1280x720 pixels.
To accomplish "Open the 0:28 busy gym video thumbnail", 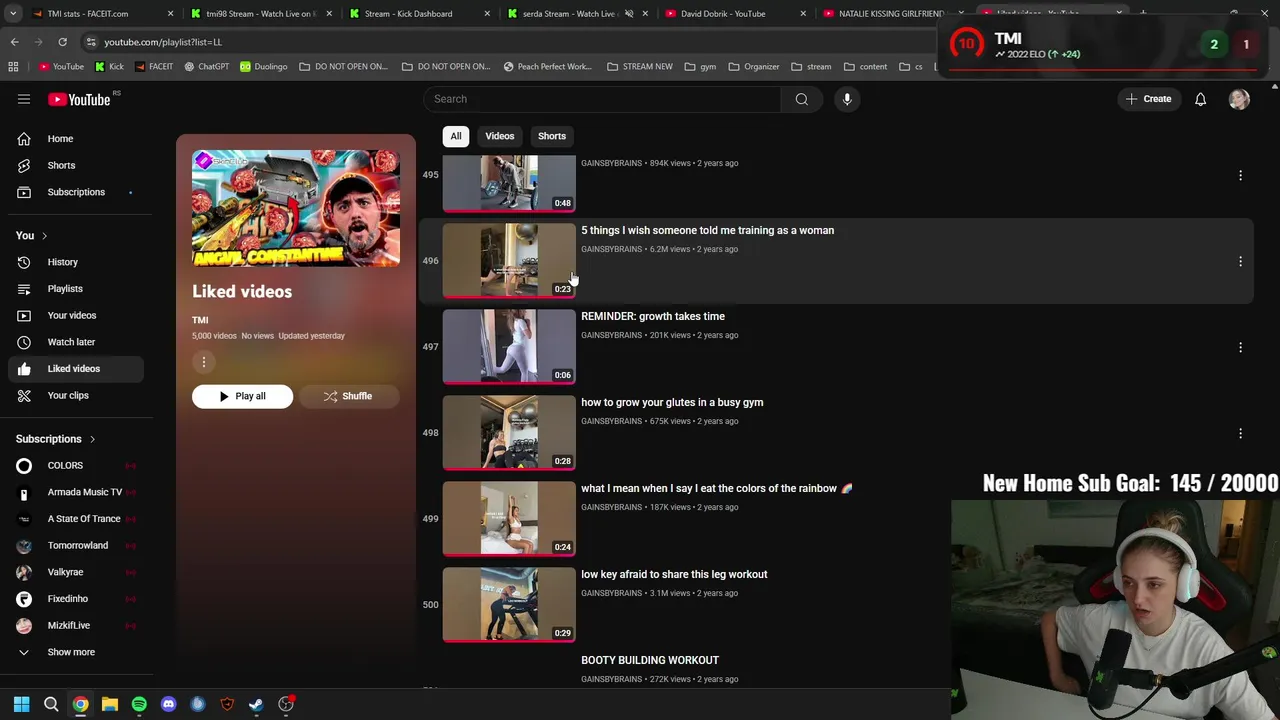I will [x=509, y=433].
